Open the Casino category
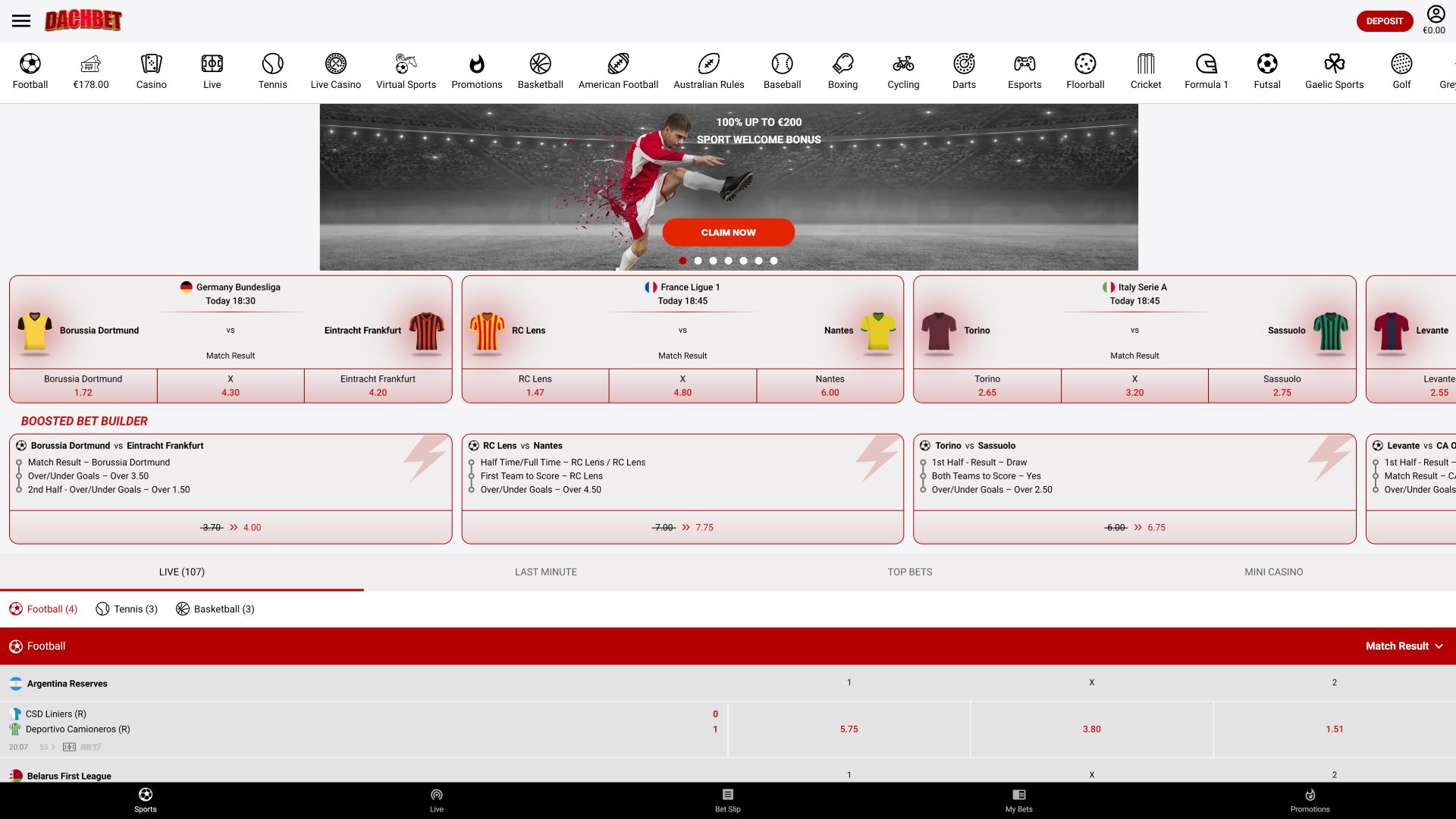This screenshot has width=1456, height=819. click(x=152, y=71)
